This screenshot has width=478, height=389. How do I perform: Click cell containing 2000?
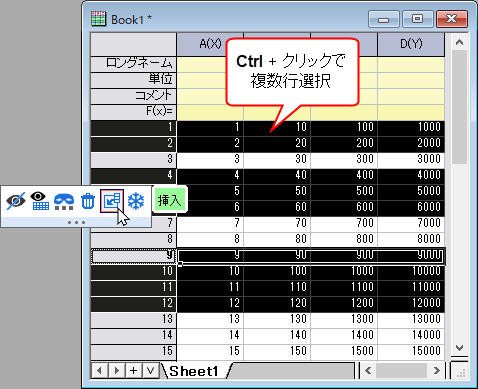(411, 144)
